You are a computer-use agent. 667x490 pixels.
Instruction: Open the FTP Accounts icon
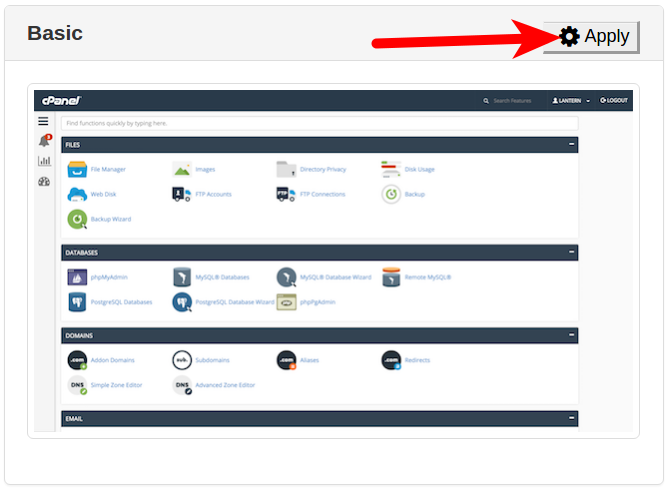point(182,194)
